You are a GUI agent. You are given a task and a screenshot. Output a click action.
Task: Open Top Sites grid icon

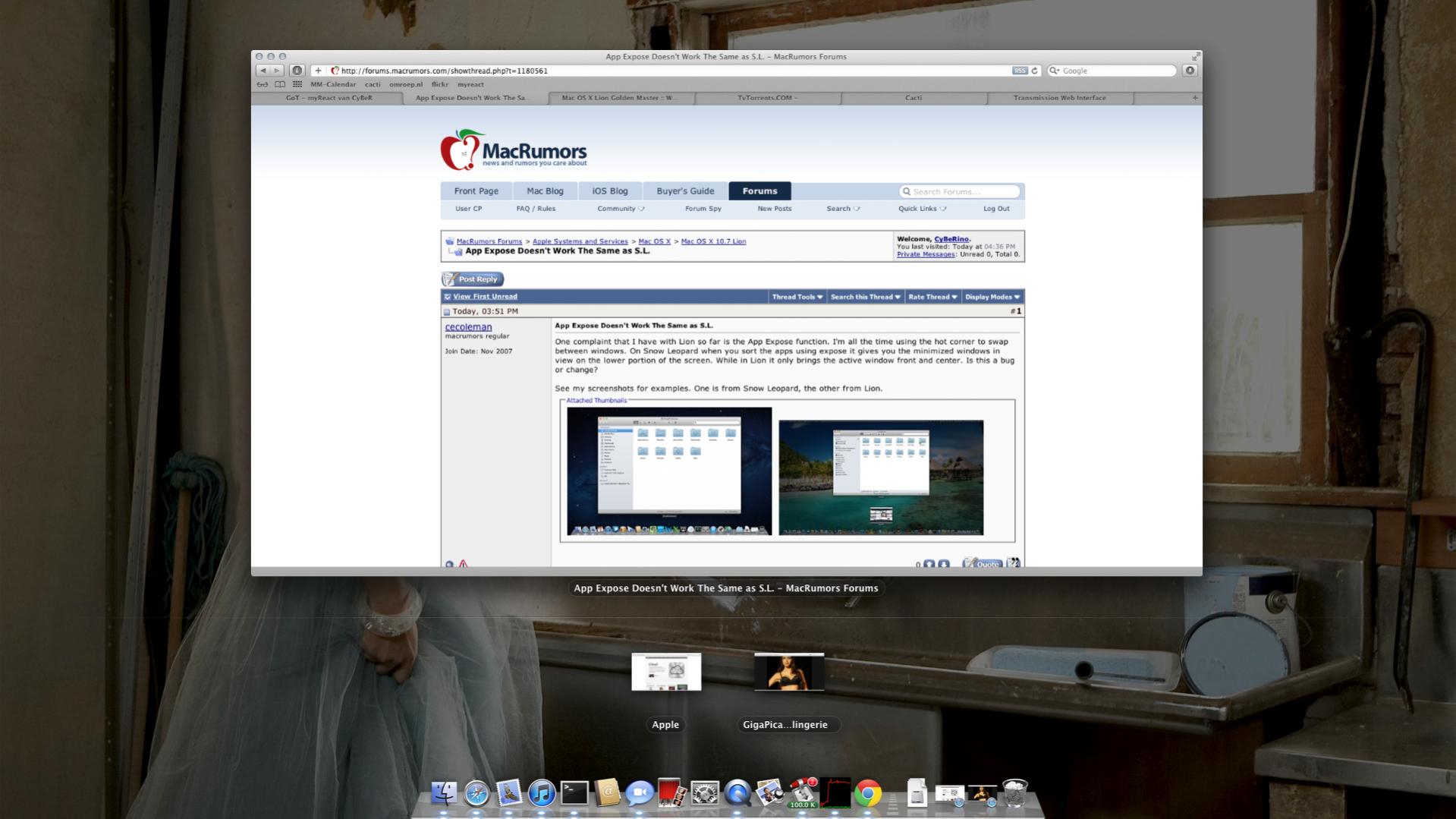297,84
